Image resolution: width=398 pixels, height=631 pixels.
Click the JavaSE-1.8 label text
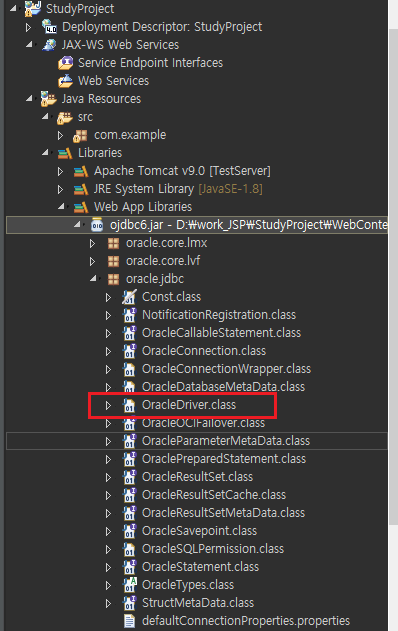(x=230, y=189)
